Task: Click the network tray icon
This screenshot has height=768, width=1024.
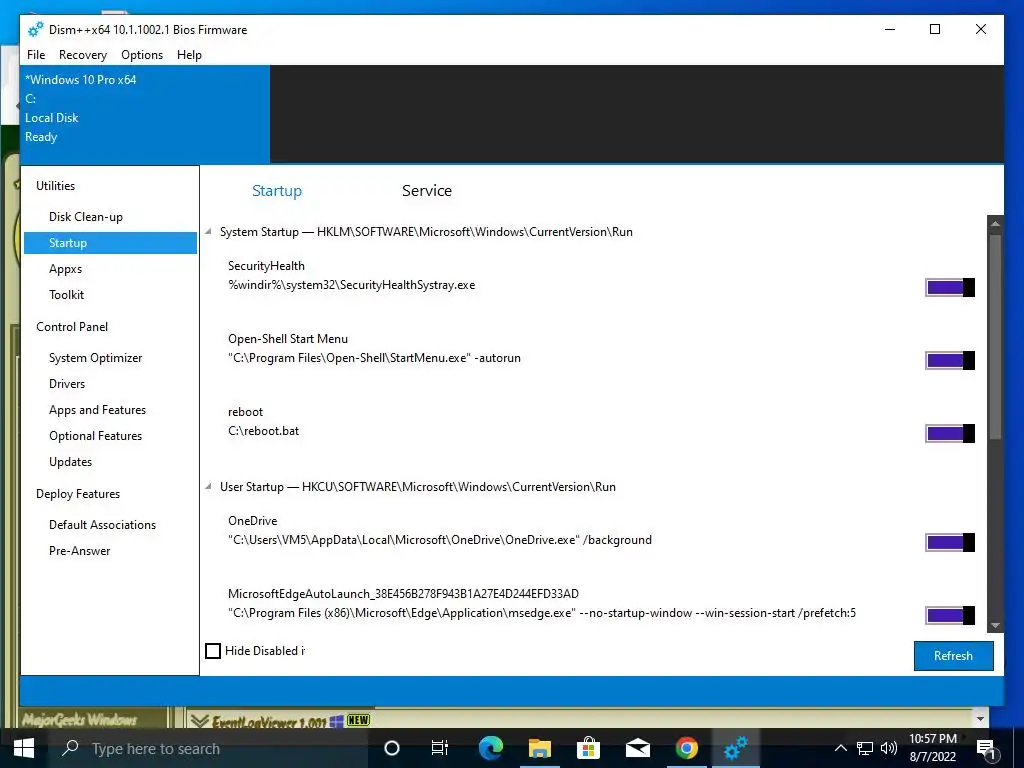Action: tap(865, 748)
